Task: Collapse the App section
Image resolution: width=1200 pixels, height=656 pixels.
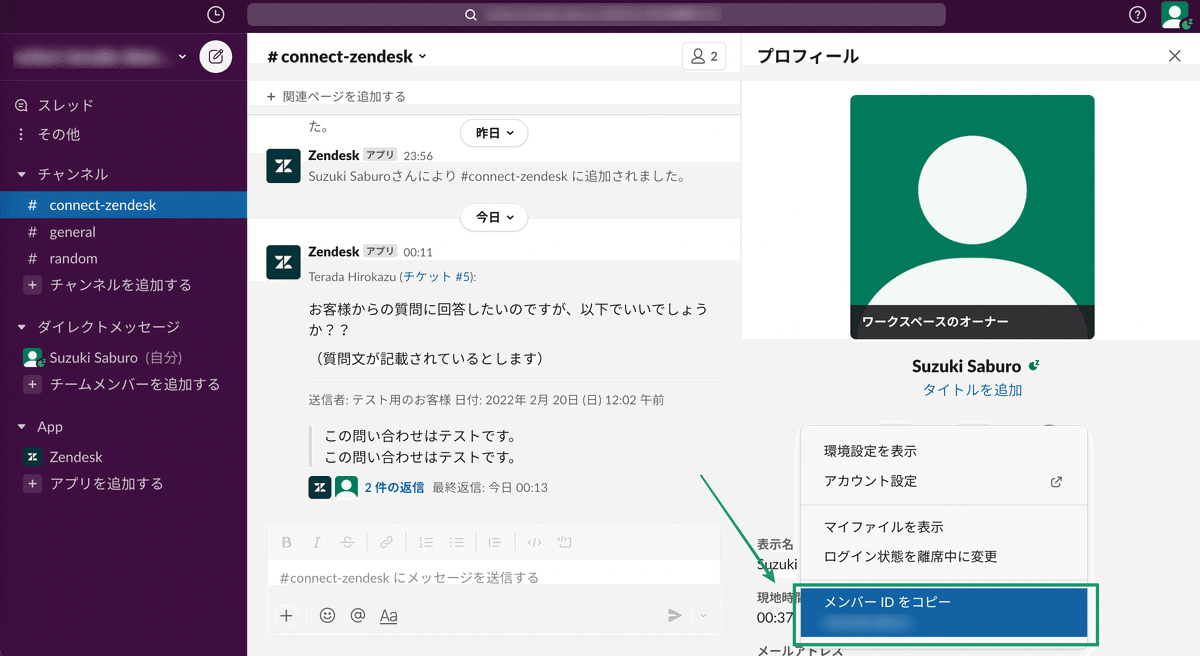Action: (x=22, y=427)
